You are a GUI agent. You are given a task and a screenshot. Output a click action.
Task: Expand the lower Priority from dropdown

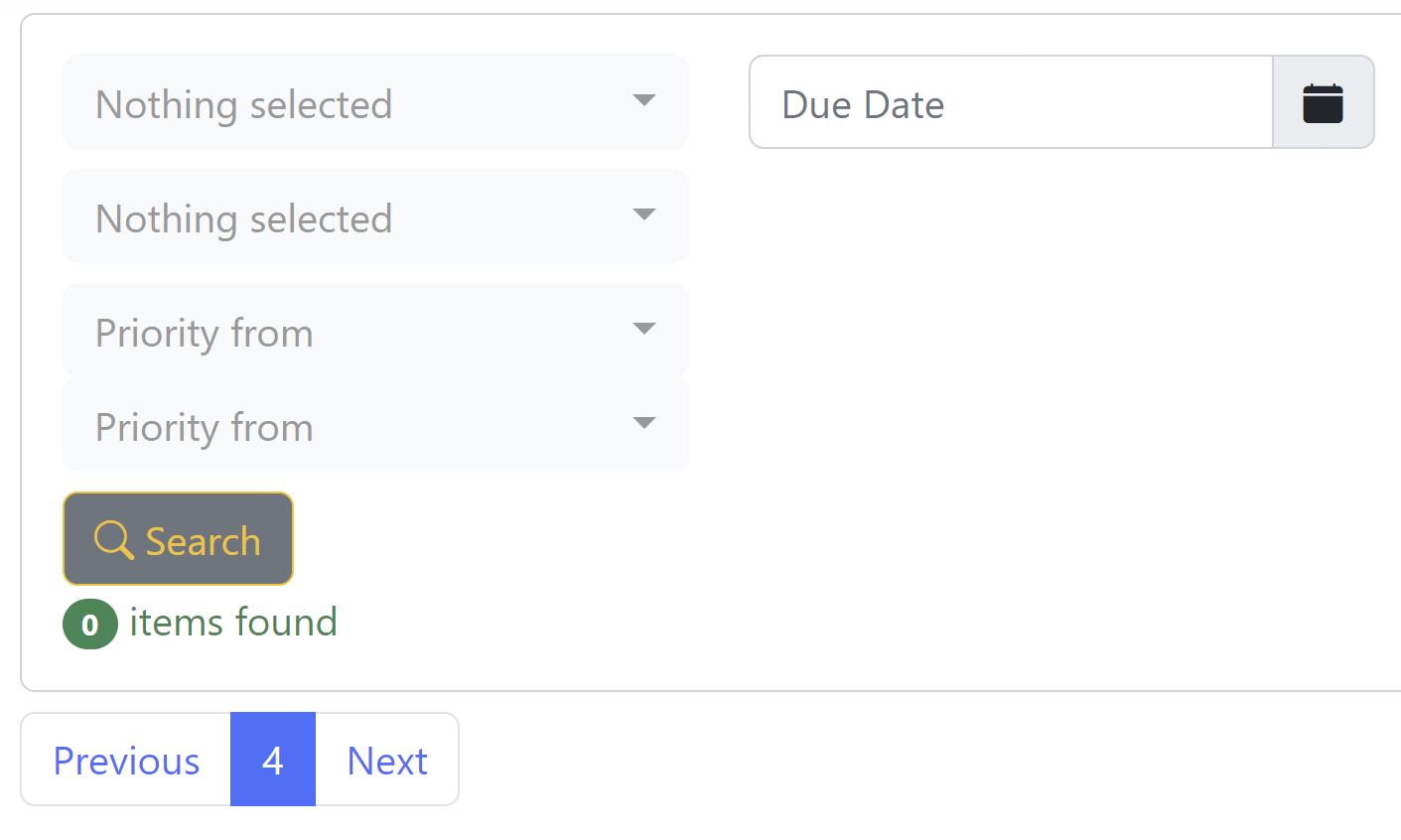(375, 424)
